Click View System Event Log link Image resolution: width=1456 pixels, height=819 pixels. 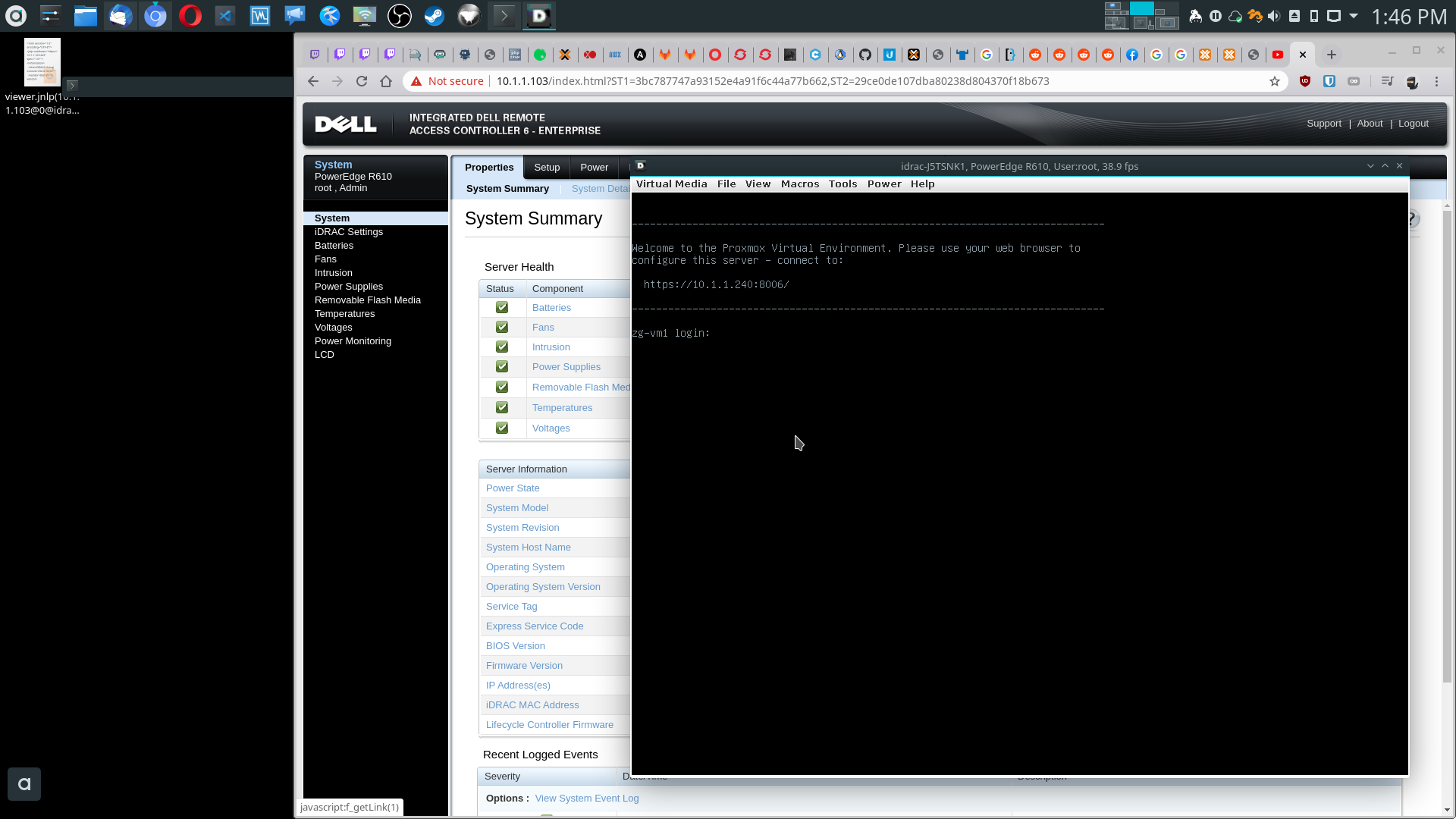[587, 799]
